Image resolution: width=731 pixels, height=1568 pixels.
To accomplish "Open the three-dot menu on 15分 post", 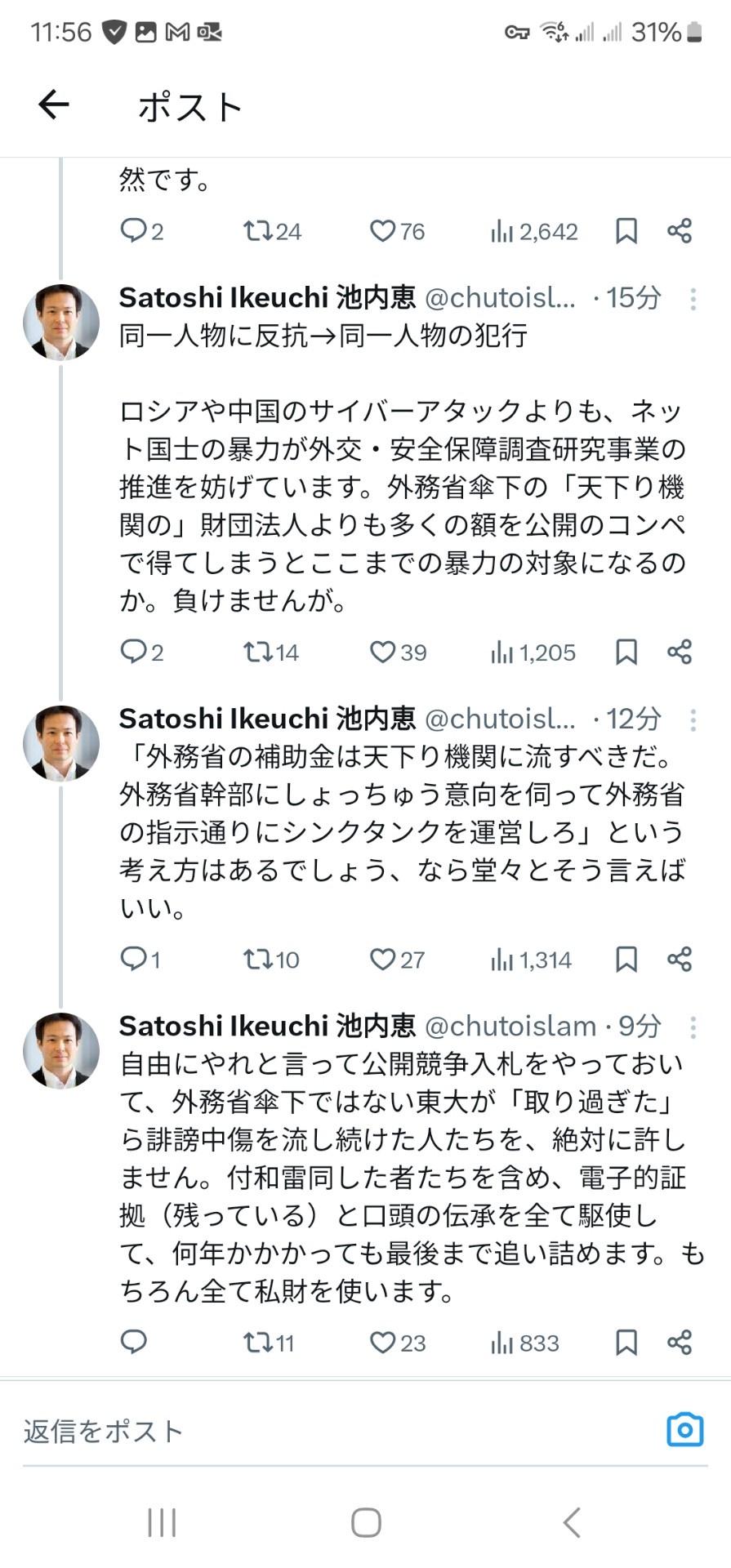I will (x=693, y=299).
